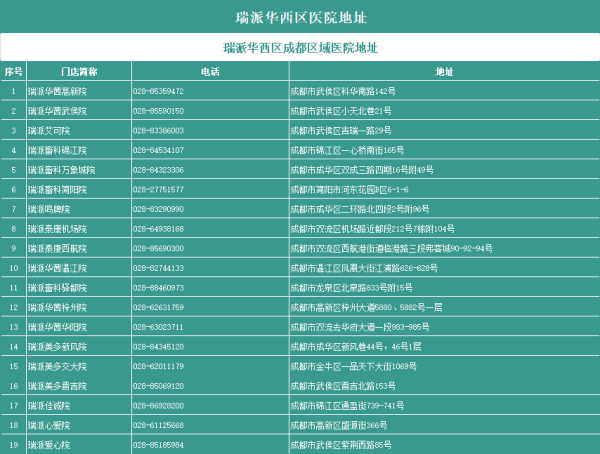Click address 成都市成华区双成三路四期16号附49号
600x454 pixels.
(362, 170)
